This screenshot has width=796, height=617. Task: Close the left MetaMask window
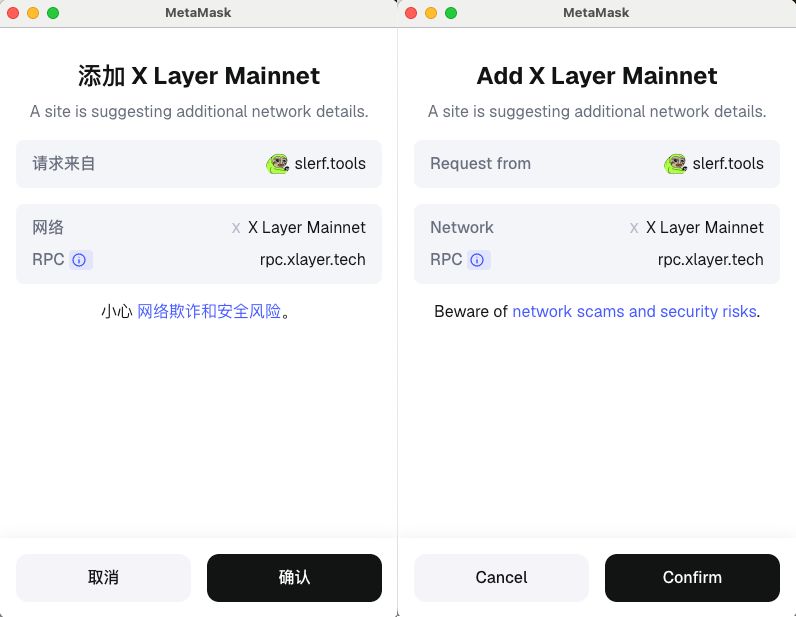(x=13, y=13)
